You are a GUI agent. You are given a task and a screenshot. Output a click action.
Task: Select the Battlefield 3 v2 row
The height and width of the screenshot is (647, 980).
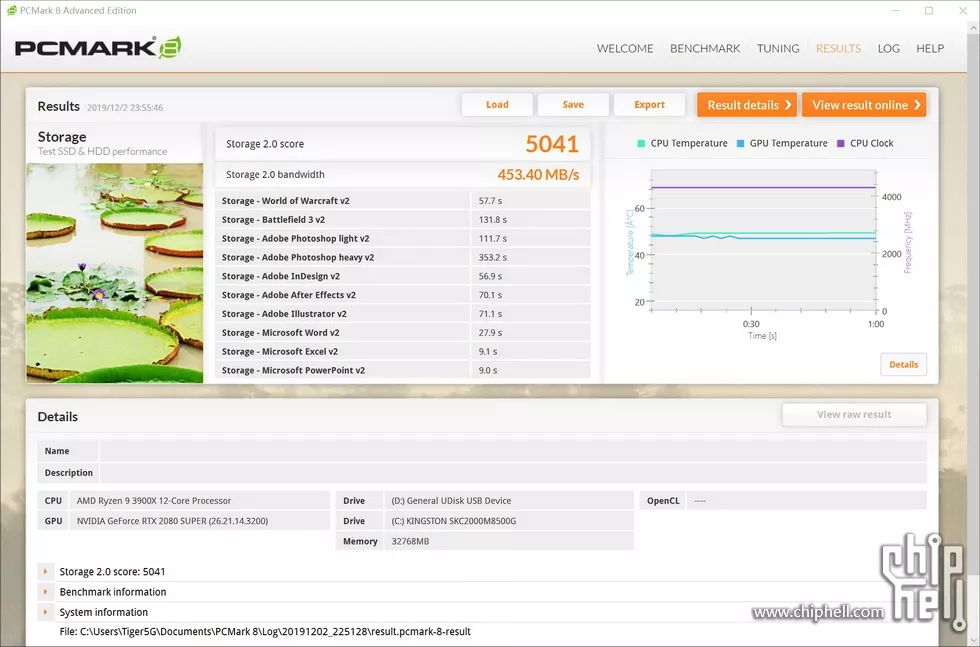tap(402, 219)
